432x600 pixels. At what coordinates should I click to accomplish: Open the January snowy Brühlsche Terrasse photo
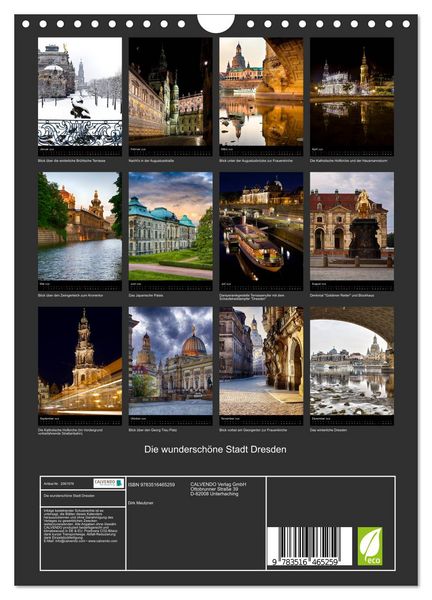pos(80,91)
